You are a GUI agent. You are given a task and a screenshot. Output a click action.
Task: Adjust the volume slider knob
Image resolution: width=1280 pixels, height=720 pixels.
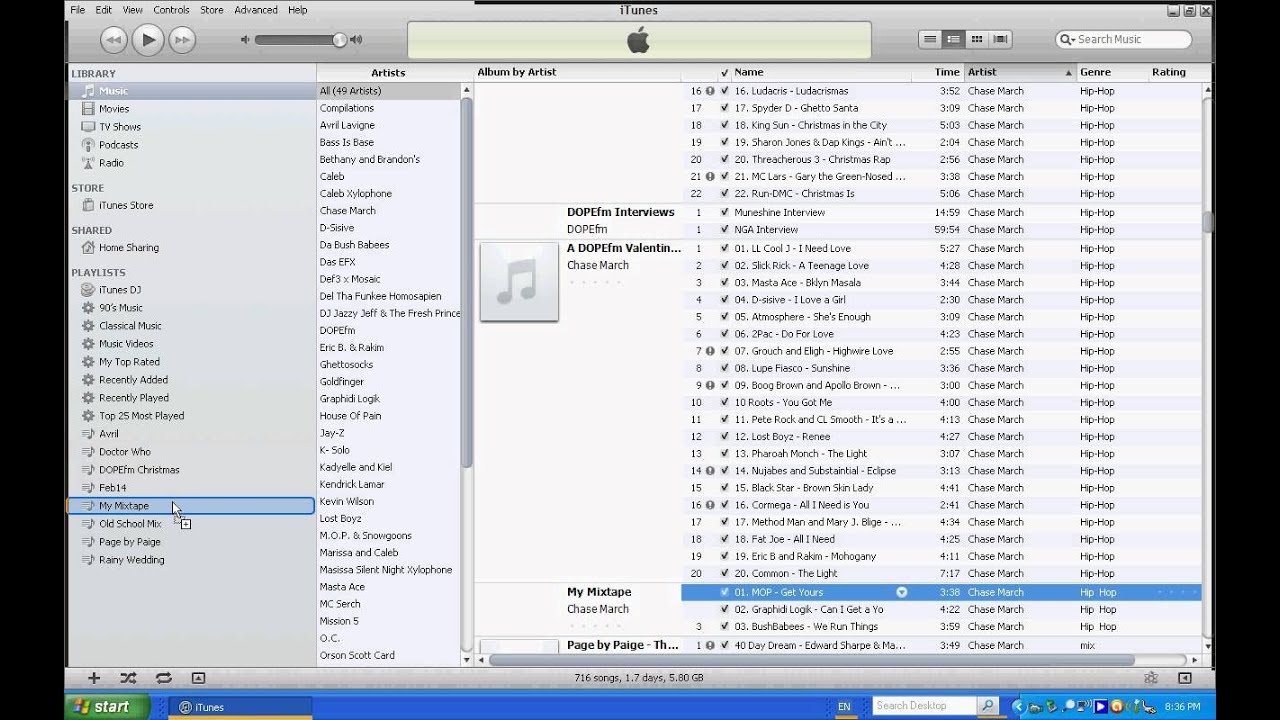339,40
